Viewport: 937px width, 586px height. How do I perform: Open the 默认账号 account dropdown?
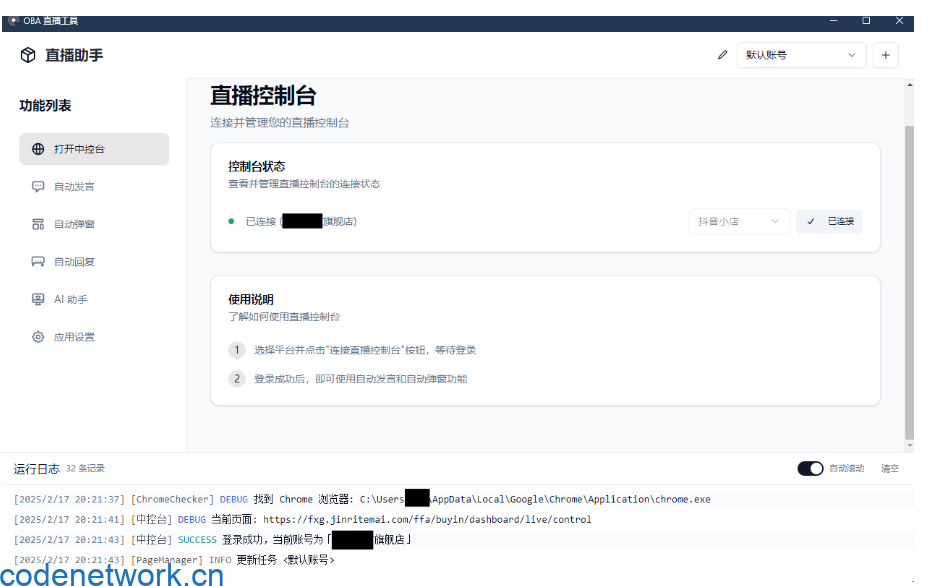pyautogui.click(x=801, y=55)
